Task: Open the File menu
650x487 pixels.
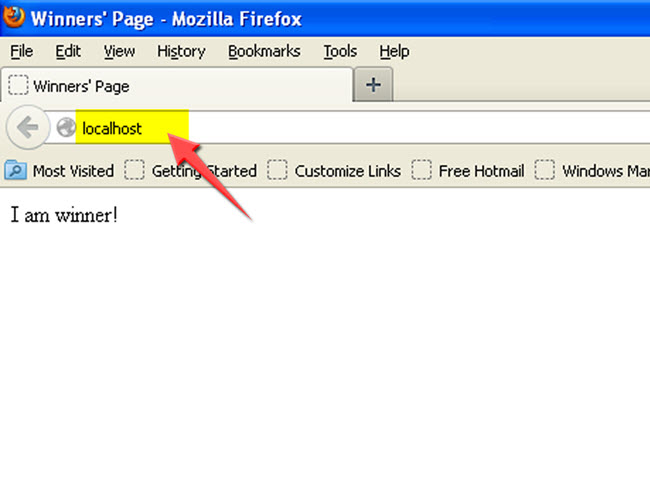Action: [22, 51]
